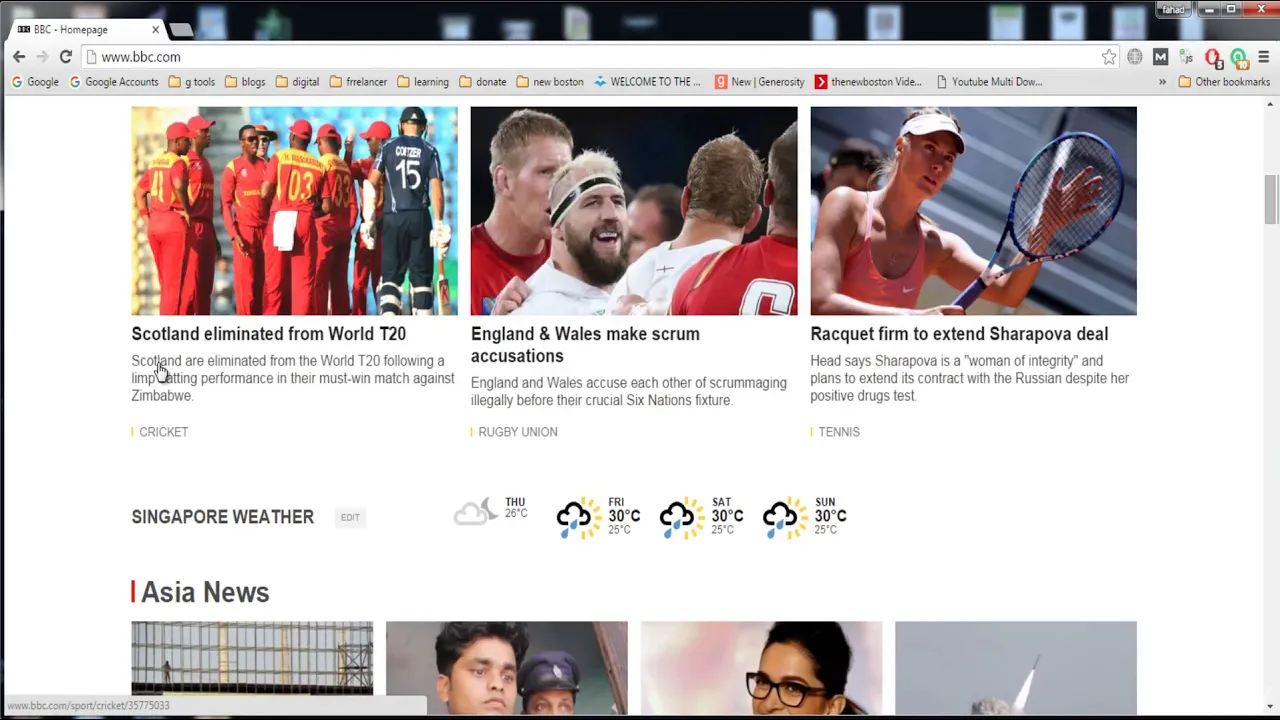Click the scrollbar up arrow

coord(1271,104)
